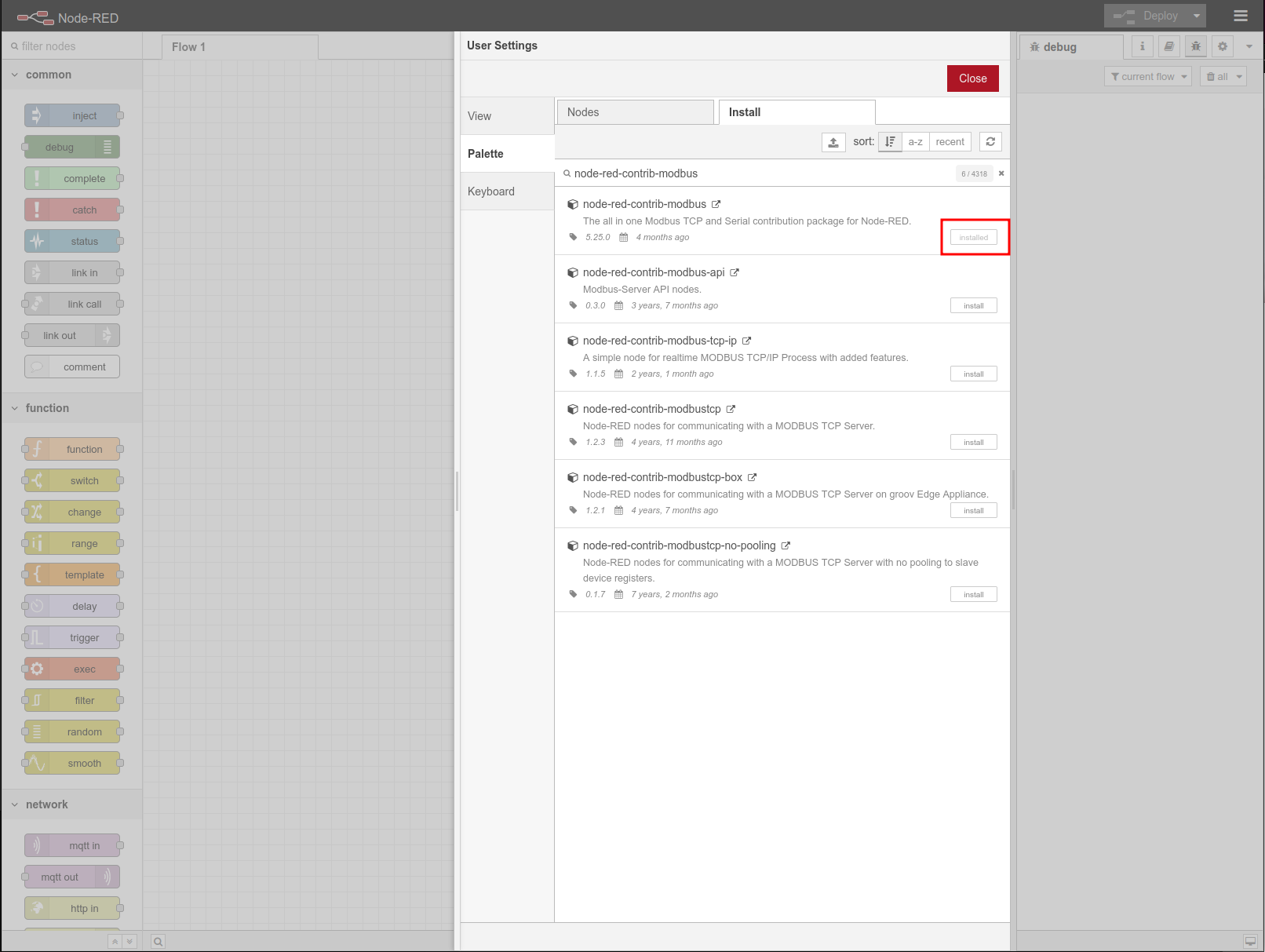Refresh the module list
Image resolution: width=1265 pixels, height=952 pixels.
(x=990, y=142)
